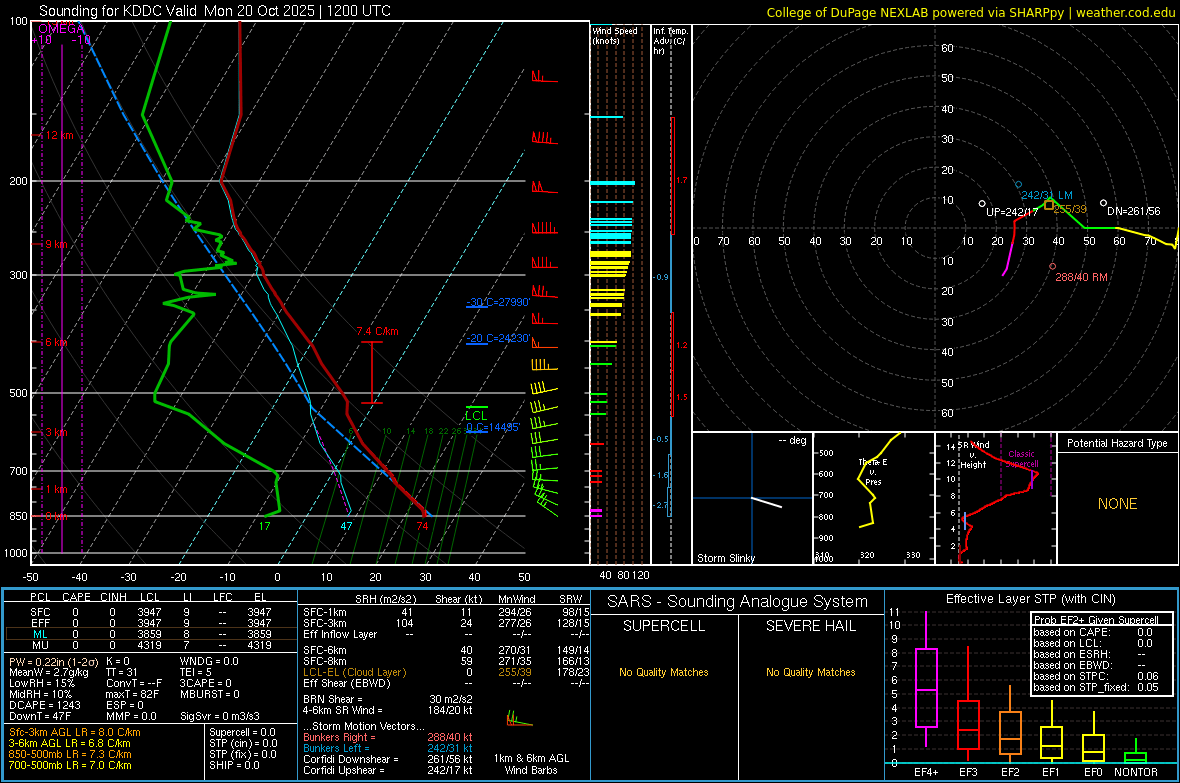Select the LCL-EL (Cloud Layer) row
Image resolution: width=1180 pixels, height=783 pixels.
(446, 672)
